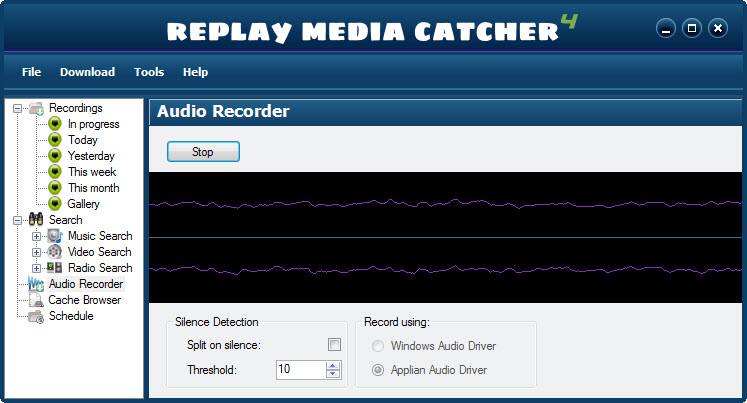Open the Download menu
The width and height of the screenshot is (747, 403).
pos(87,72)
